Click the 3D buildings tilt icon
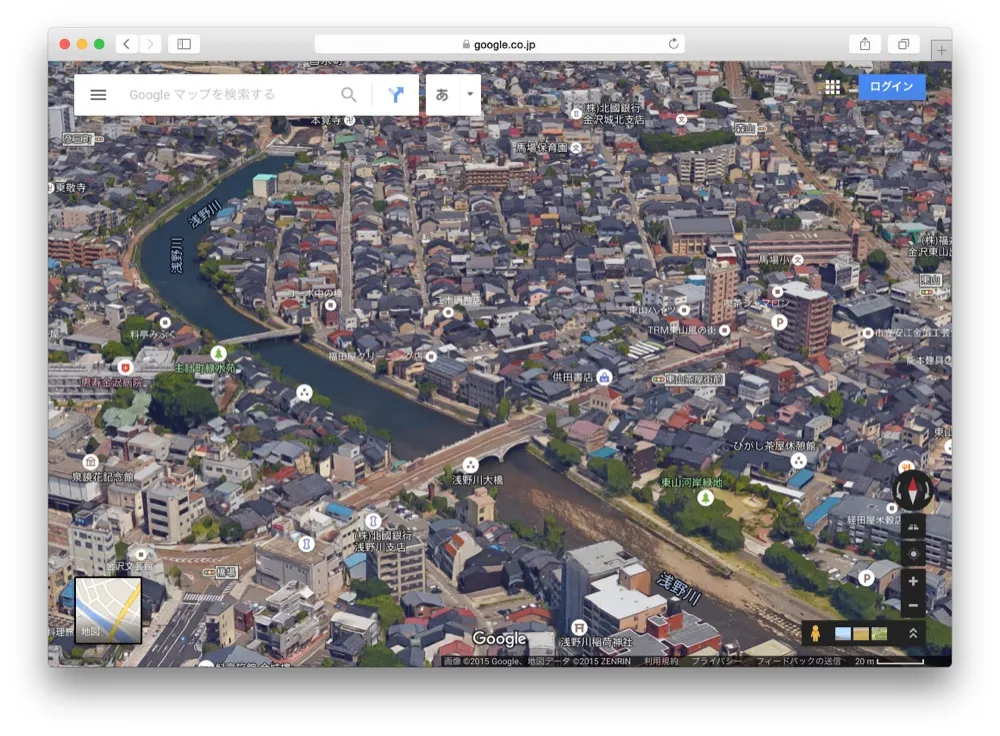This screenshot has height=736, width=1000. 913,527
